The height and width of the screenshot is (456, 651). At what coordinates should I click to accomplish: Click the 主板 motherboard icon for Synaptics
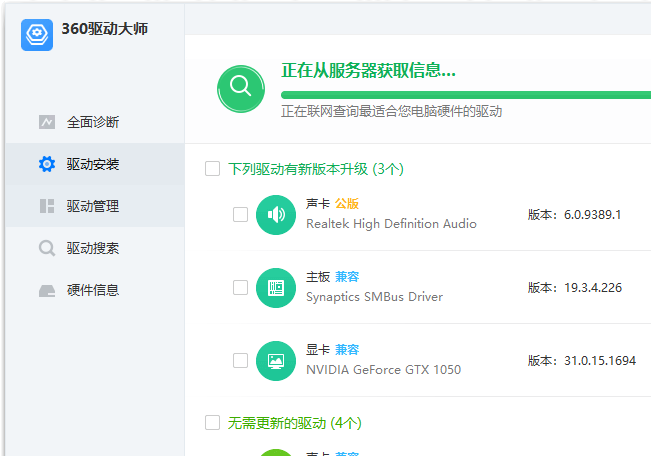276,288
